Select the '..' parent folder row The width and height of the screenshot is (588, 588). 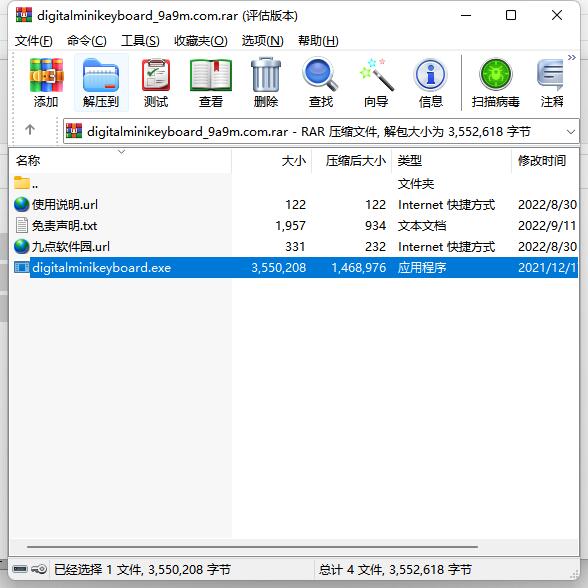point(296,183)
